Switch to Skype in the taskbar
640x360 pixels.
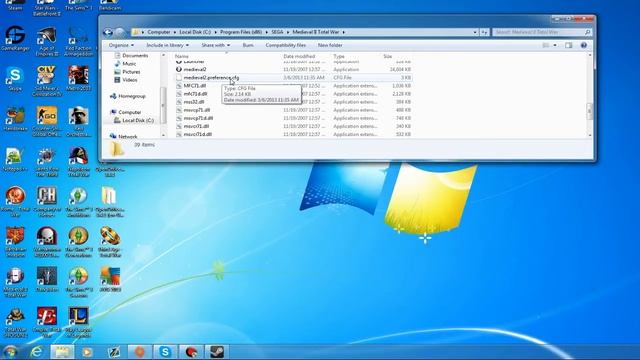point(165,352)
